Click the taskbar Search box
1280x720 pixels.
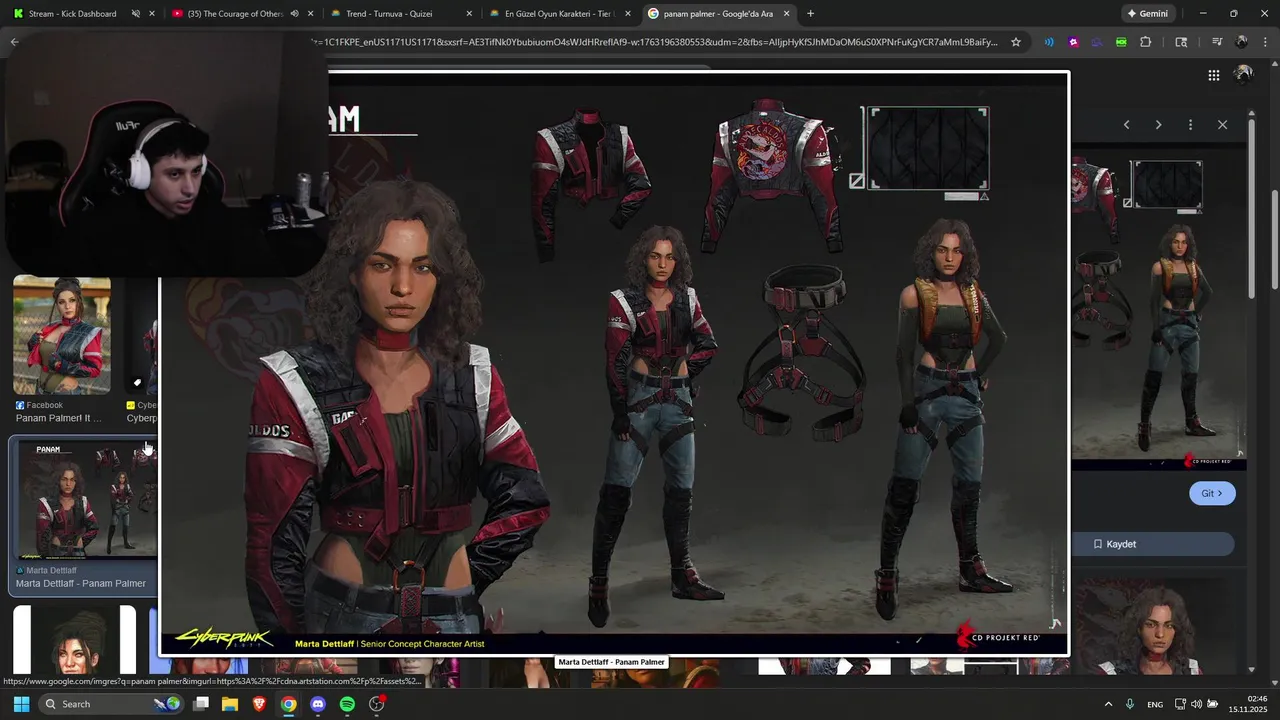pos(112,704)
